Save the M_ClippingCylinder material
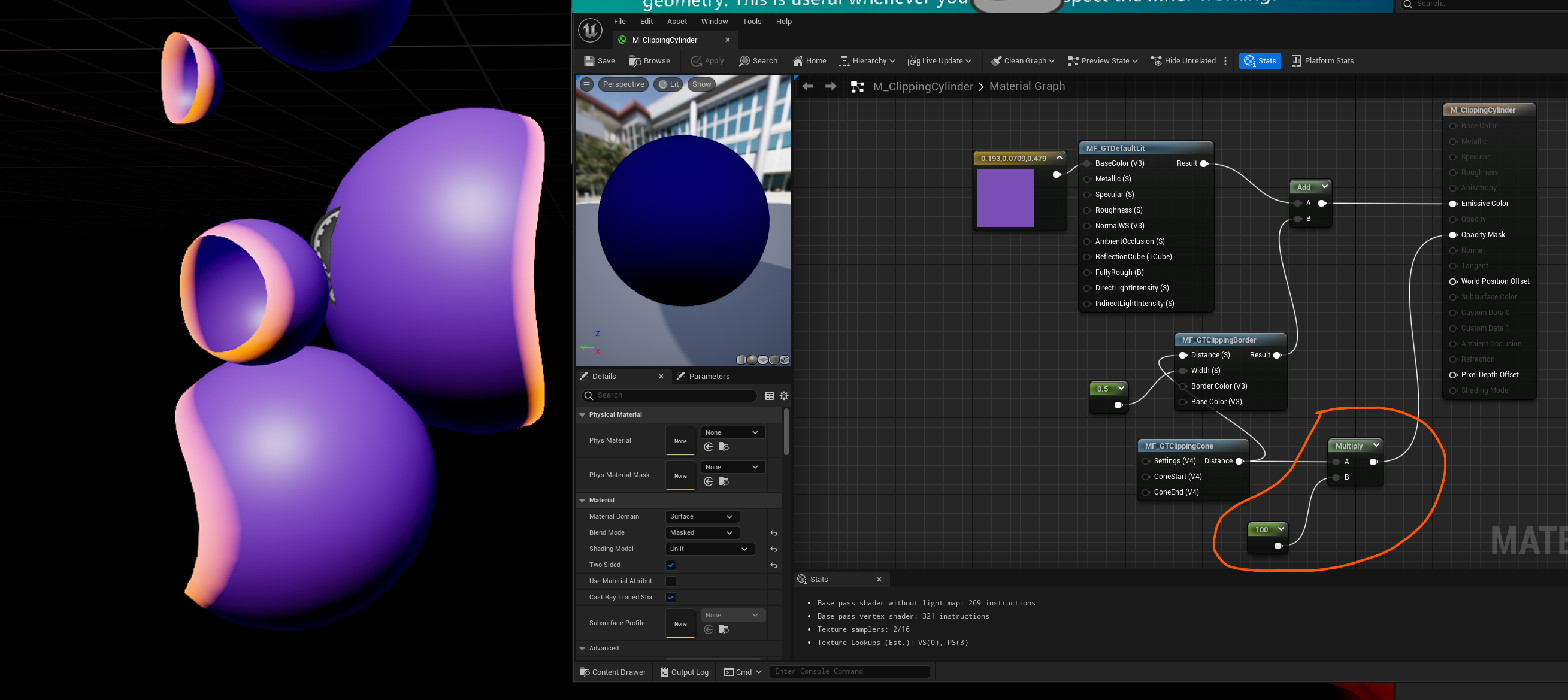Screen dimensions: 1568x700 (x=599, y=61)
